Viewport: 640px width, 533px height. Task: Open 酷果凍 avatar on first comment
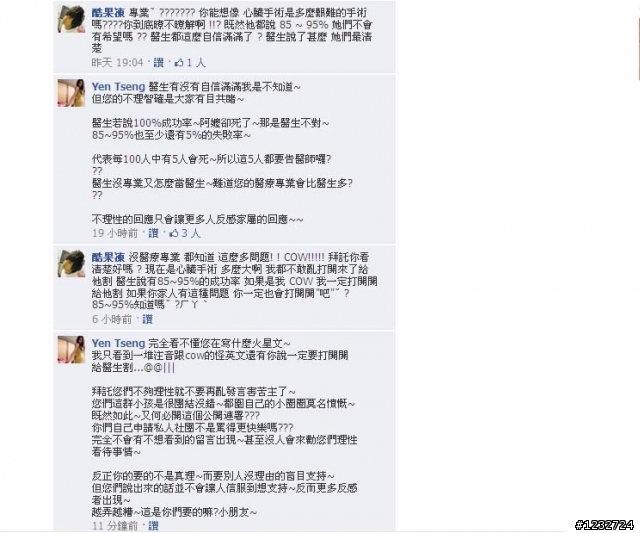coord(71,19)
